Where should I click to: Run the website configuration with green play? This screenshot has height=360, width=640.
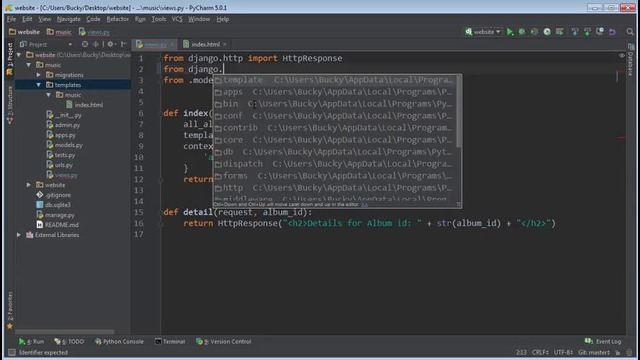pos(510,32)
